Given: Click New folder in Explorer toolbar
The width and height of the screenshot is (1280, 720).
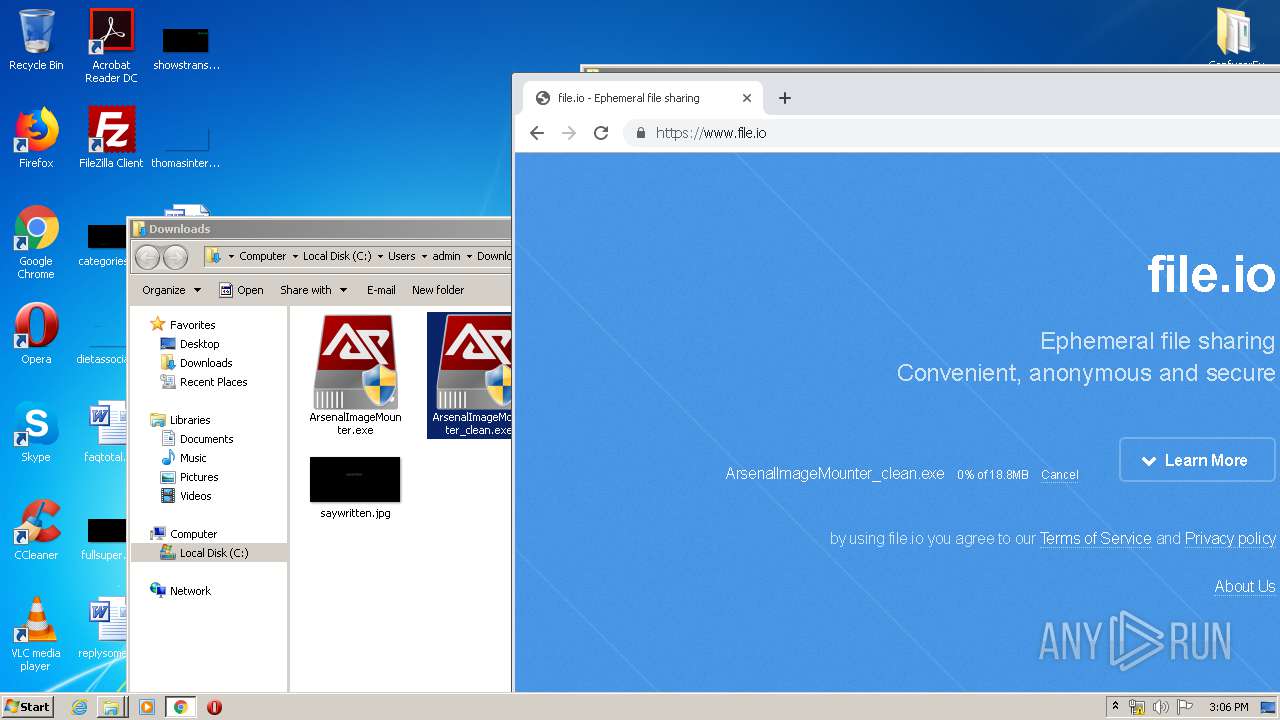Looking at the screenshot, I should tap(438, 290).
